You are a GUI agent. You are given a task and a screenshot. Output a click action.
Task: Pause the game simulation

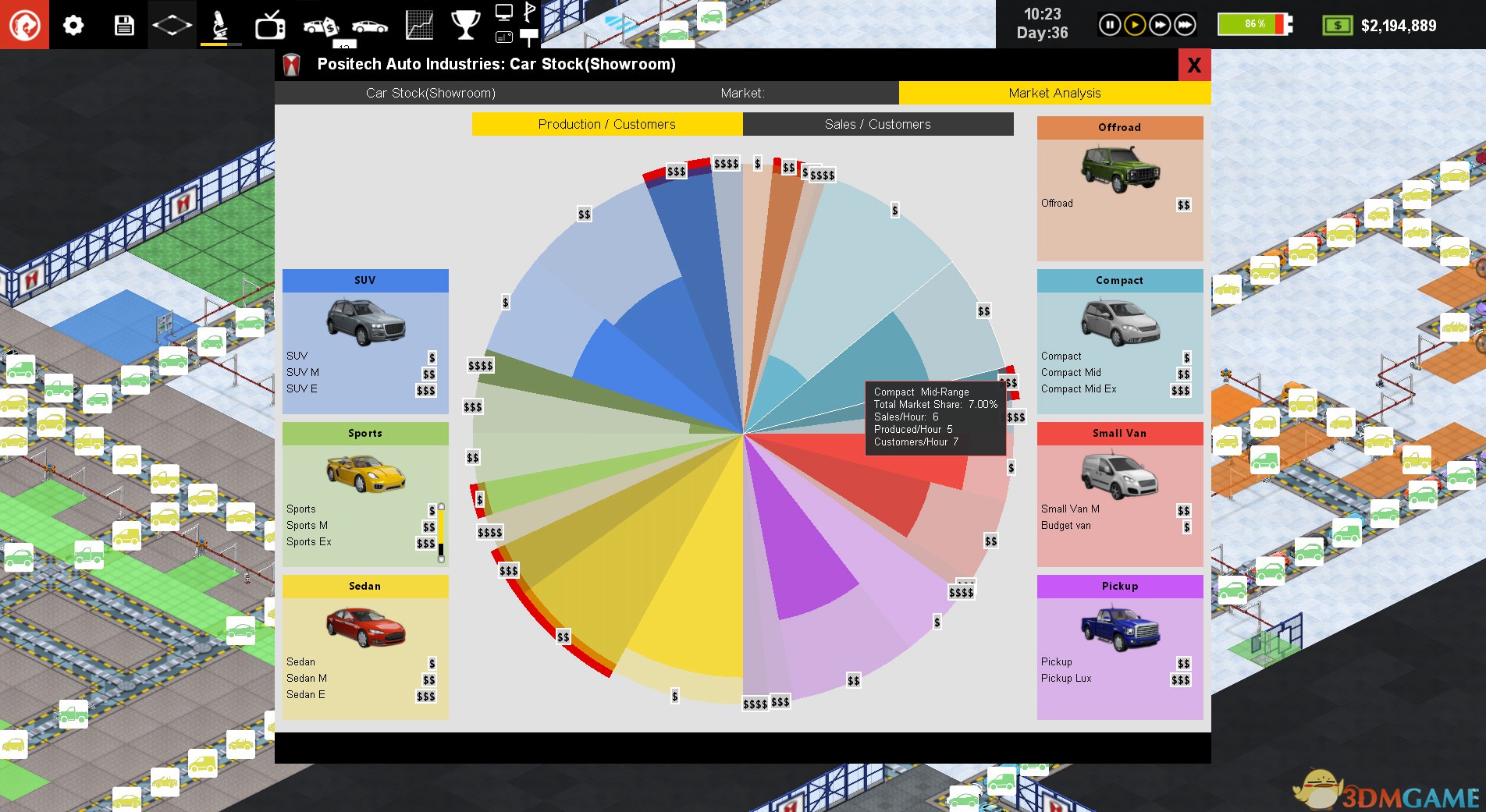point(1109,25)
